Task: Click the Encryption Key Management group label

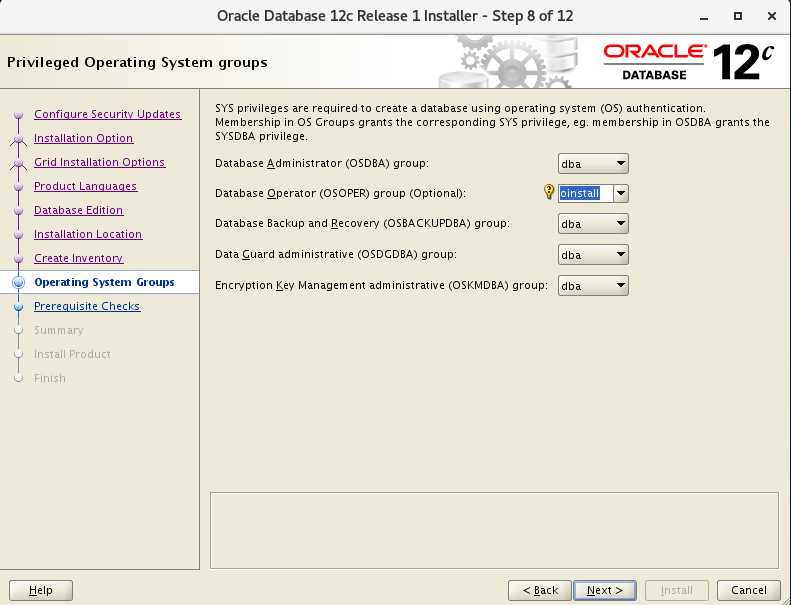Action: (381, 286)
